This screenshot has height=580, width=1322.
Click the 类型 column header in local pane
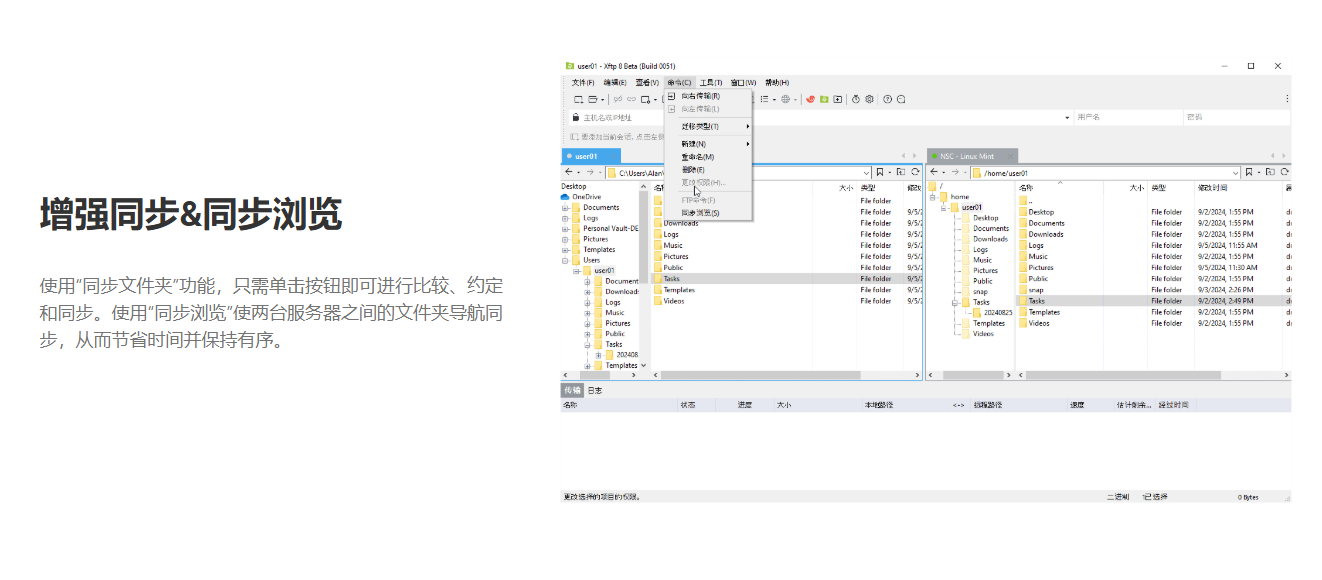point(881,188)
